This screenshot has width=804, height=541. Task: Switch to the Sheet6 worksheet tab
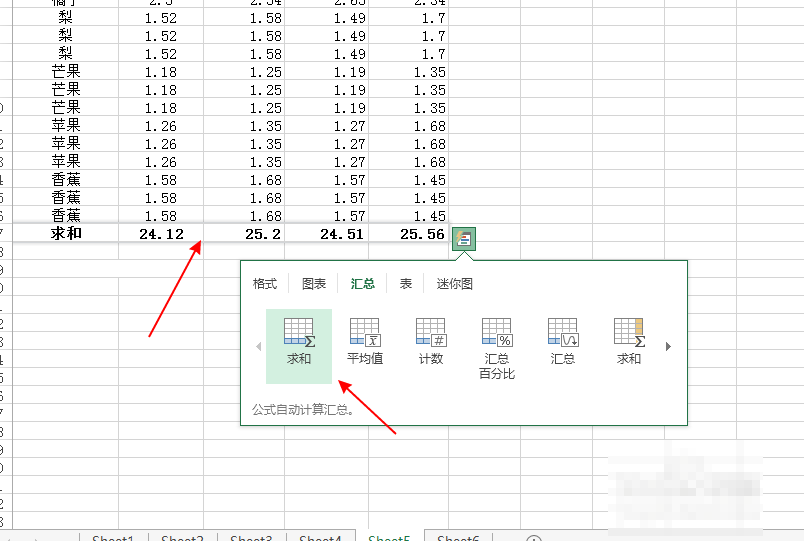click(x=458, y=536)
